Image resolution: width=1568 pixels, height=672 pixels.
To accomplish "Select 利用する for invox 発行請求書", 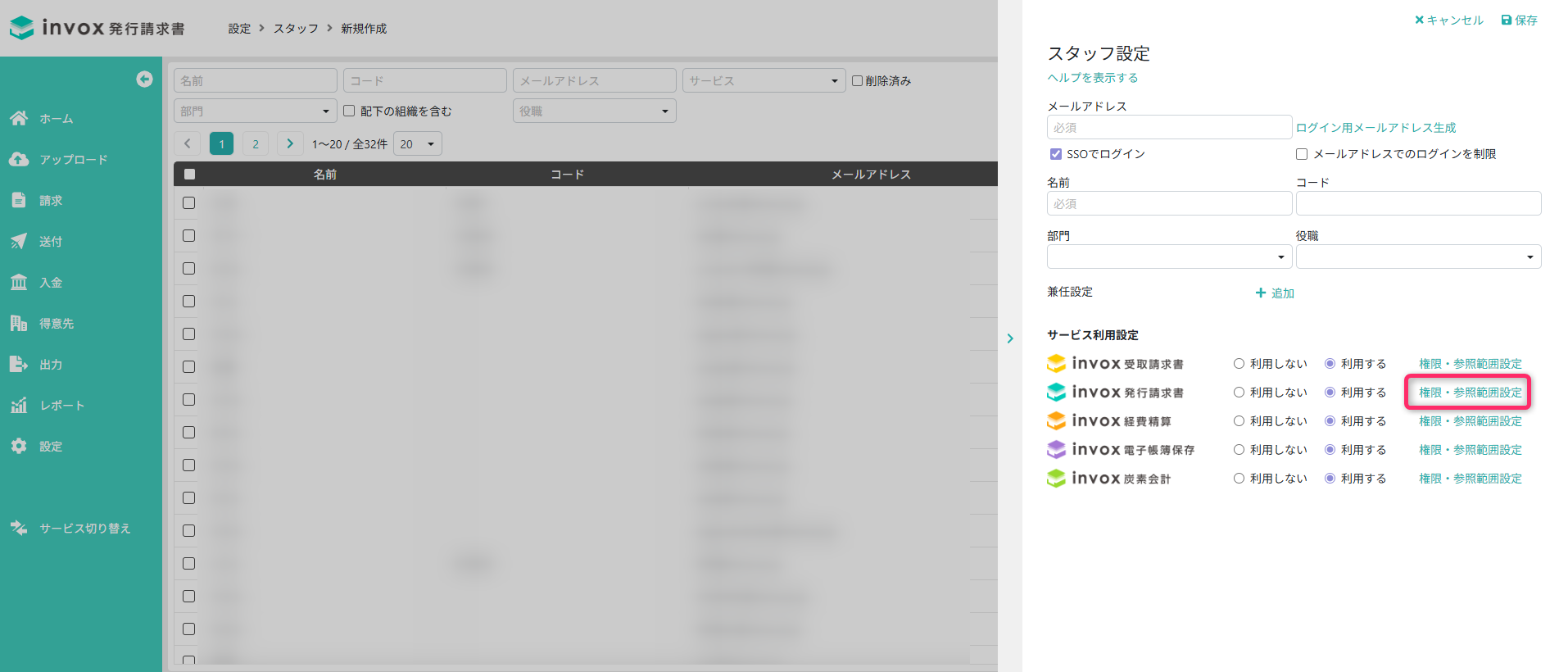I will point(1330,392).
